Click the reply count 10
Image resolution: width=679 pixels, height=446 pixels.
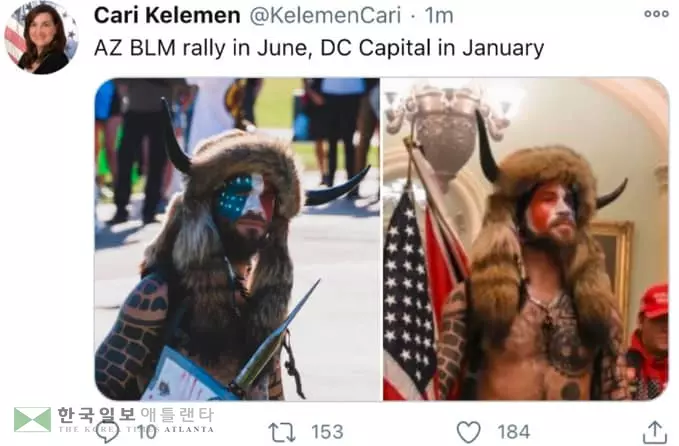pyautogui.click(x=147, y=432)
